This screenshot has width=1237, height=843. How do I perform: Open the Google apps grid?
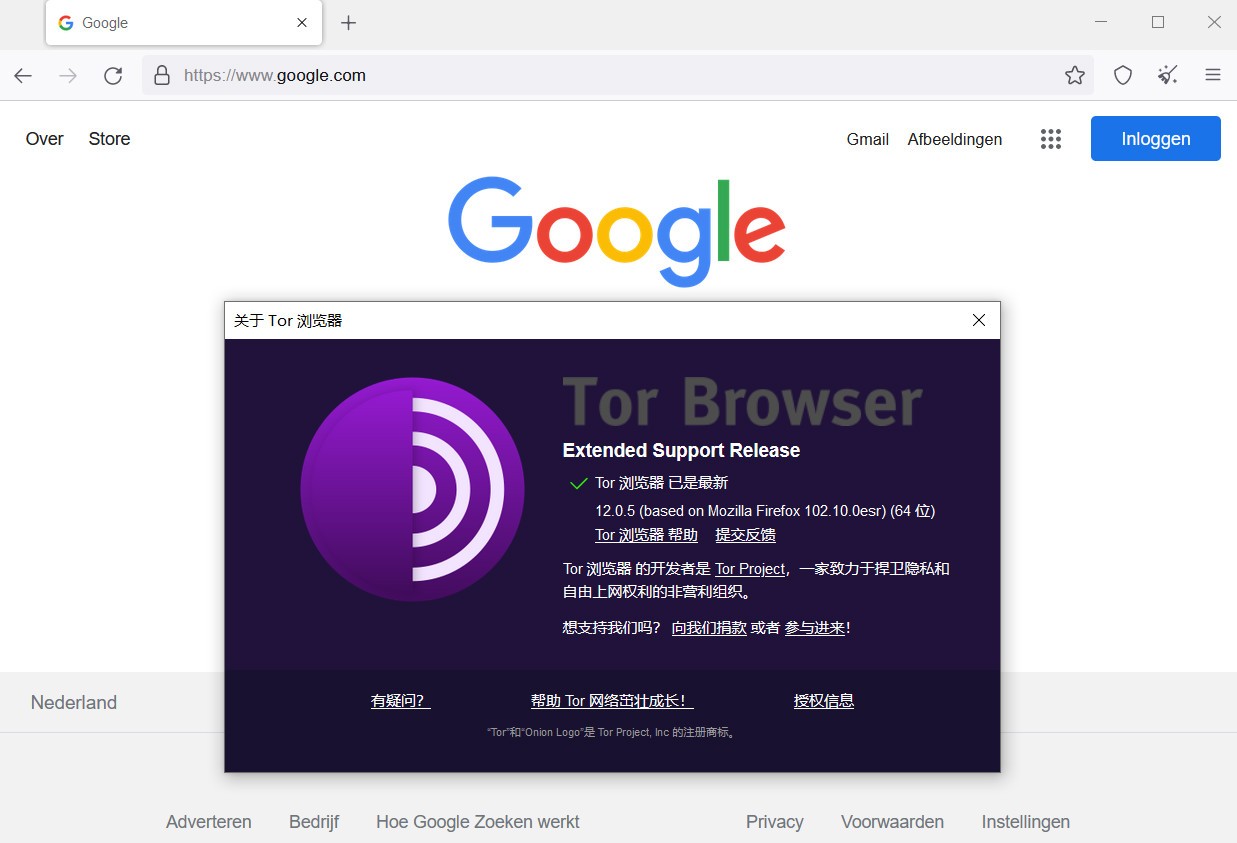[x=1050, y=139]
